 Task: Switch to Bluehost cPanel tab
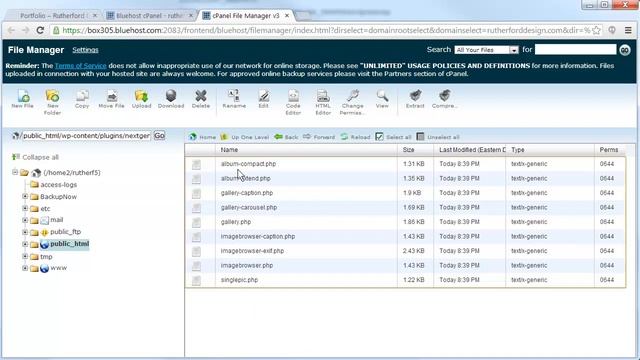[149, 16]
